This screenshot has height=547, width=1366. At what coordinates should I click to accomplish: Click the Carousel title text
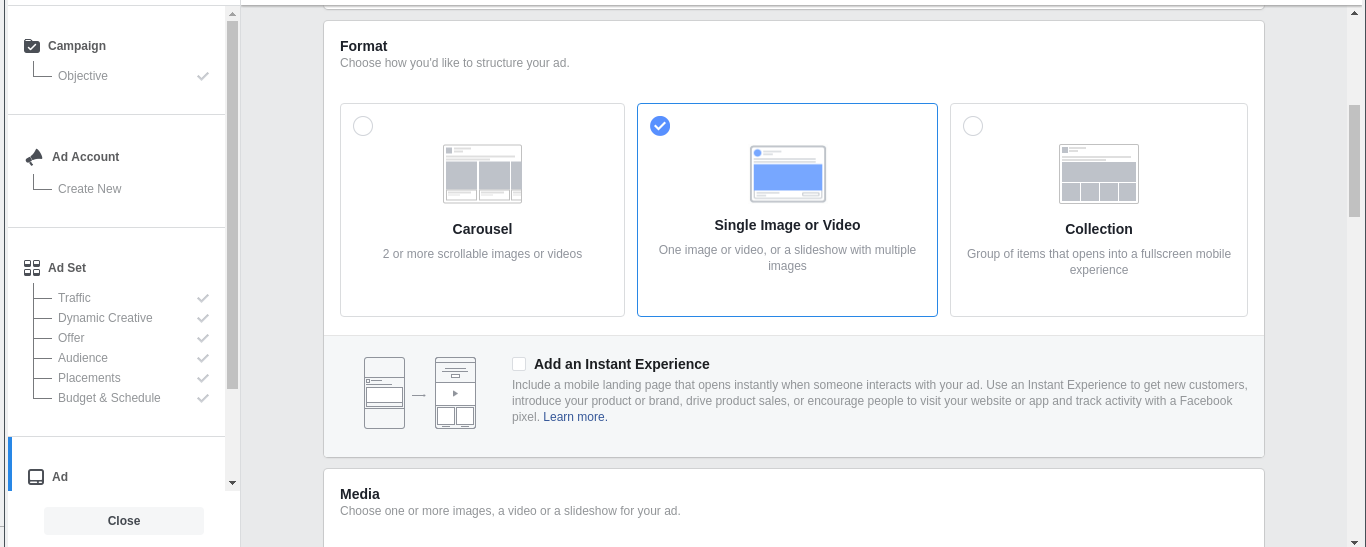click(482, 229)
